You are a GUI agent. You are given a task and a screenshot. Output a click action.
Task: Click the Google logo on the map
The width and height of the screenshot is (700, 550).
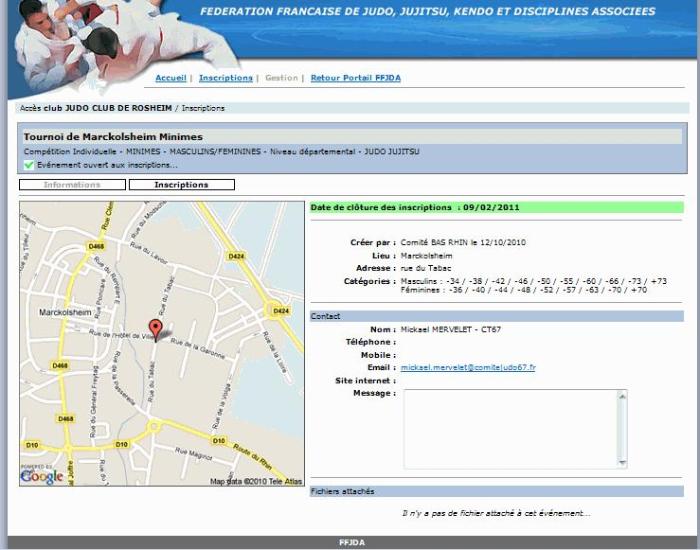coord(42,476)
